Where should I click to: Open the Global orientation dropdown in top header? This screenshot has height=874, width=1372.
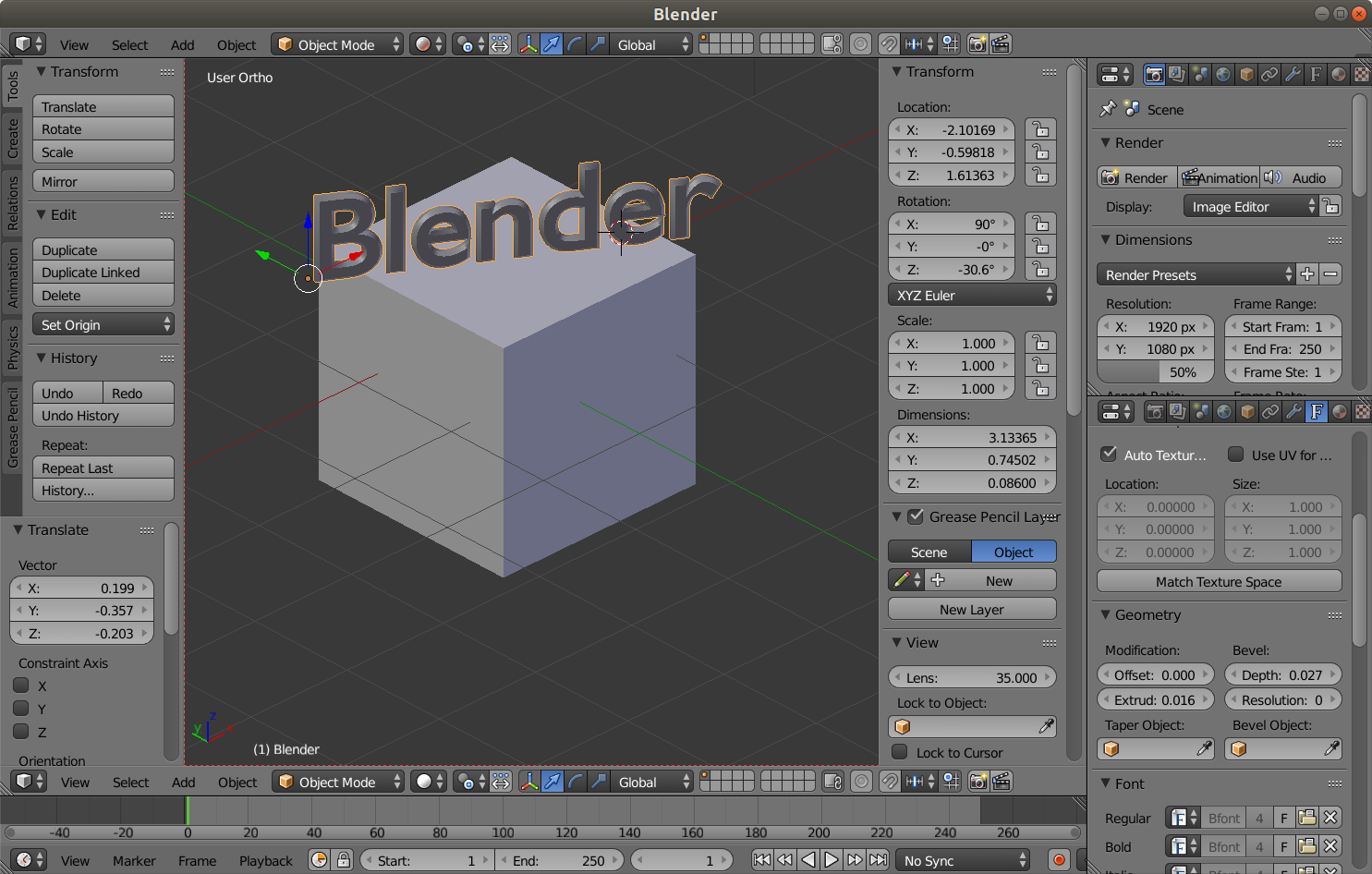click(x=650, y=44)
